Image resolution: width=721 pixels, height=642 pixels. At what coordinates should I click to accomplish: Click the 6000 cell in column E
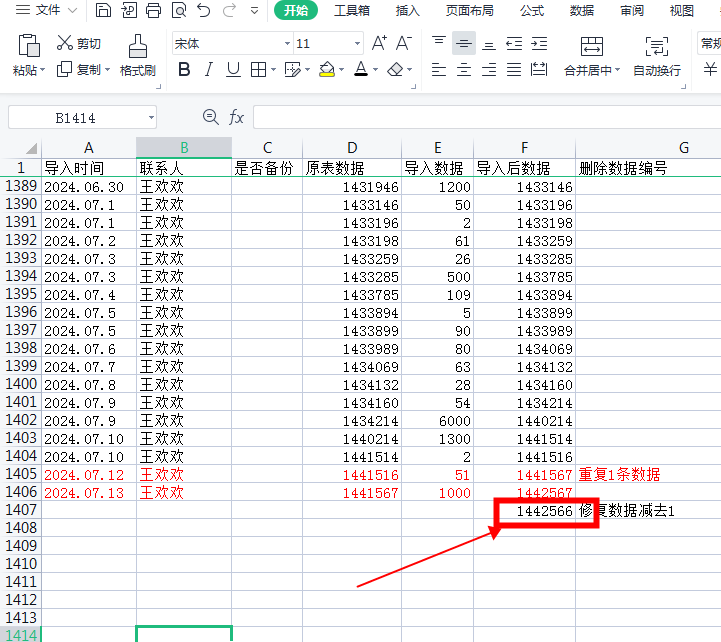[x=437, y=420]
